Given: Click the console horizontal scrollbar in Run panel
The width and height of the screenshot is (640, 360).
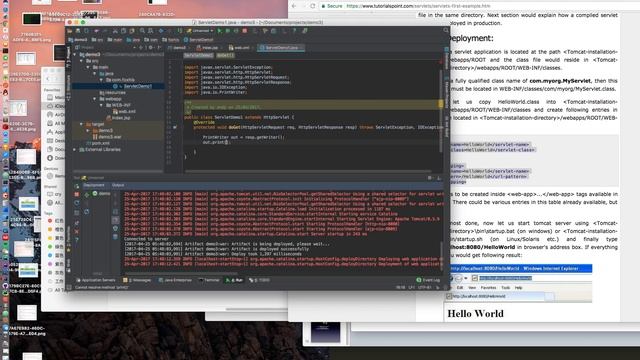Looking at the screenshot, I should click(180, 274).
